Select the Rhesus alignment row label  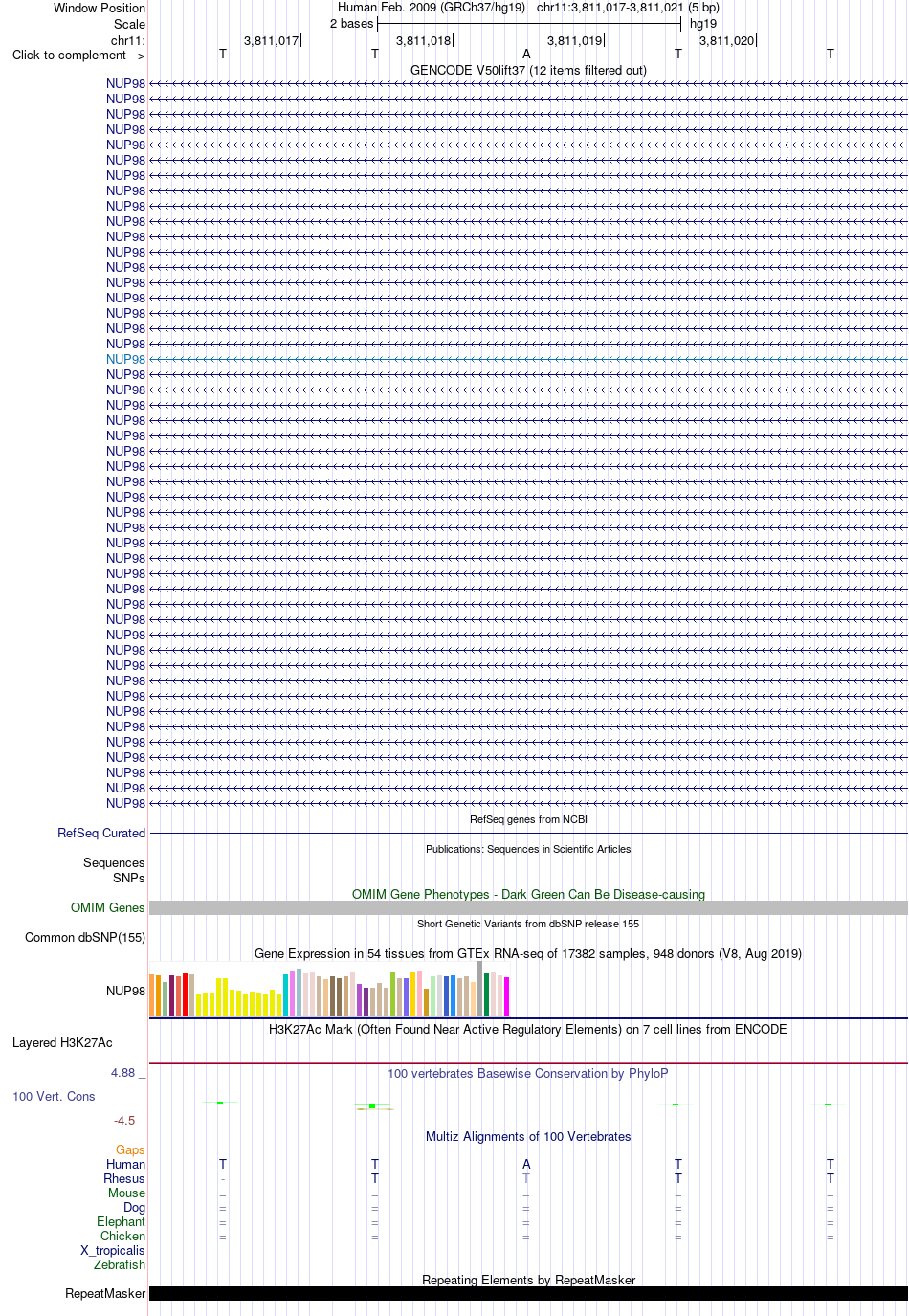pos(124,1178)
